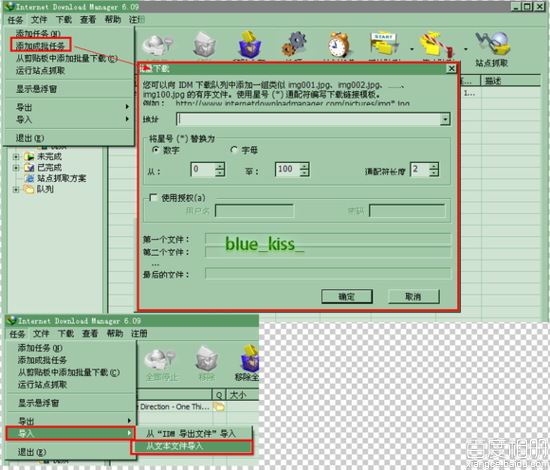Click the 确定 button in batch dialog
Viewport: 550px width, 470px height.
tap(347, 296)
